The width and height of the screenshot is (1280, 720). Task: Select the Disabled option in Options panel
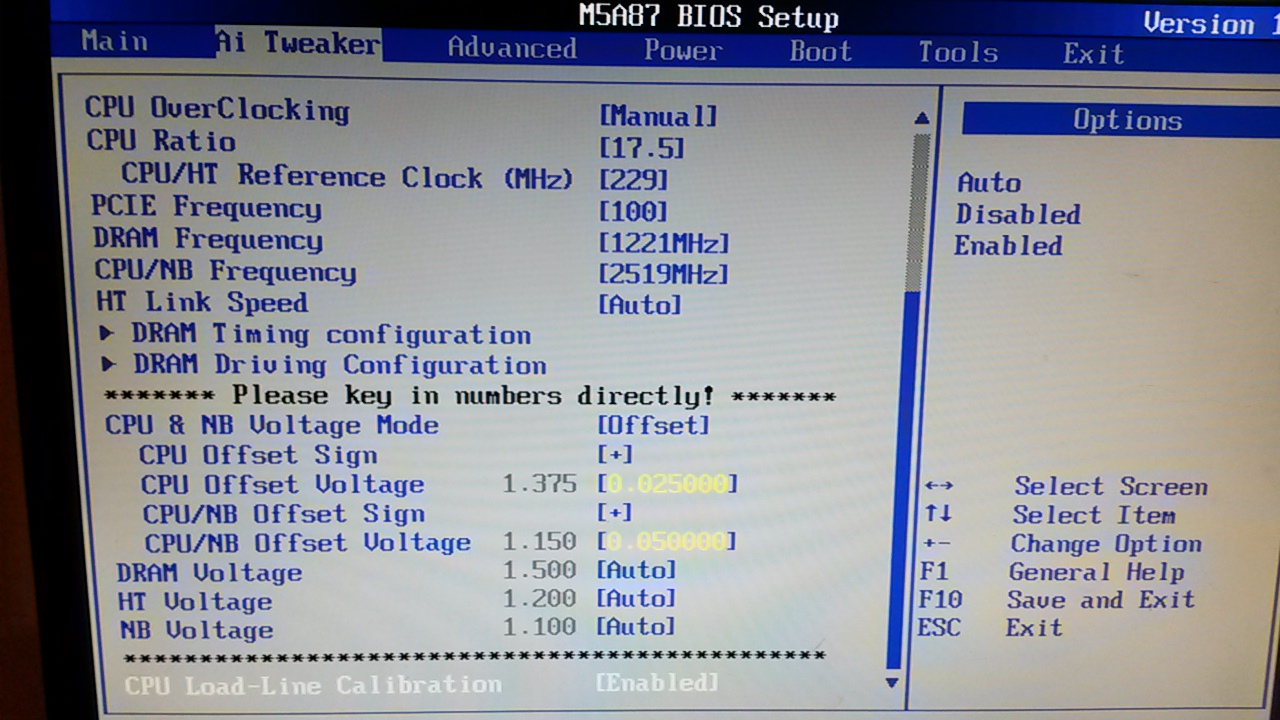(1018, 214)
